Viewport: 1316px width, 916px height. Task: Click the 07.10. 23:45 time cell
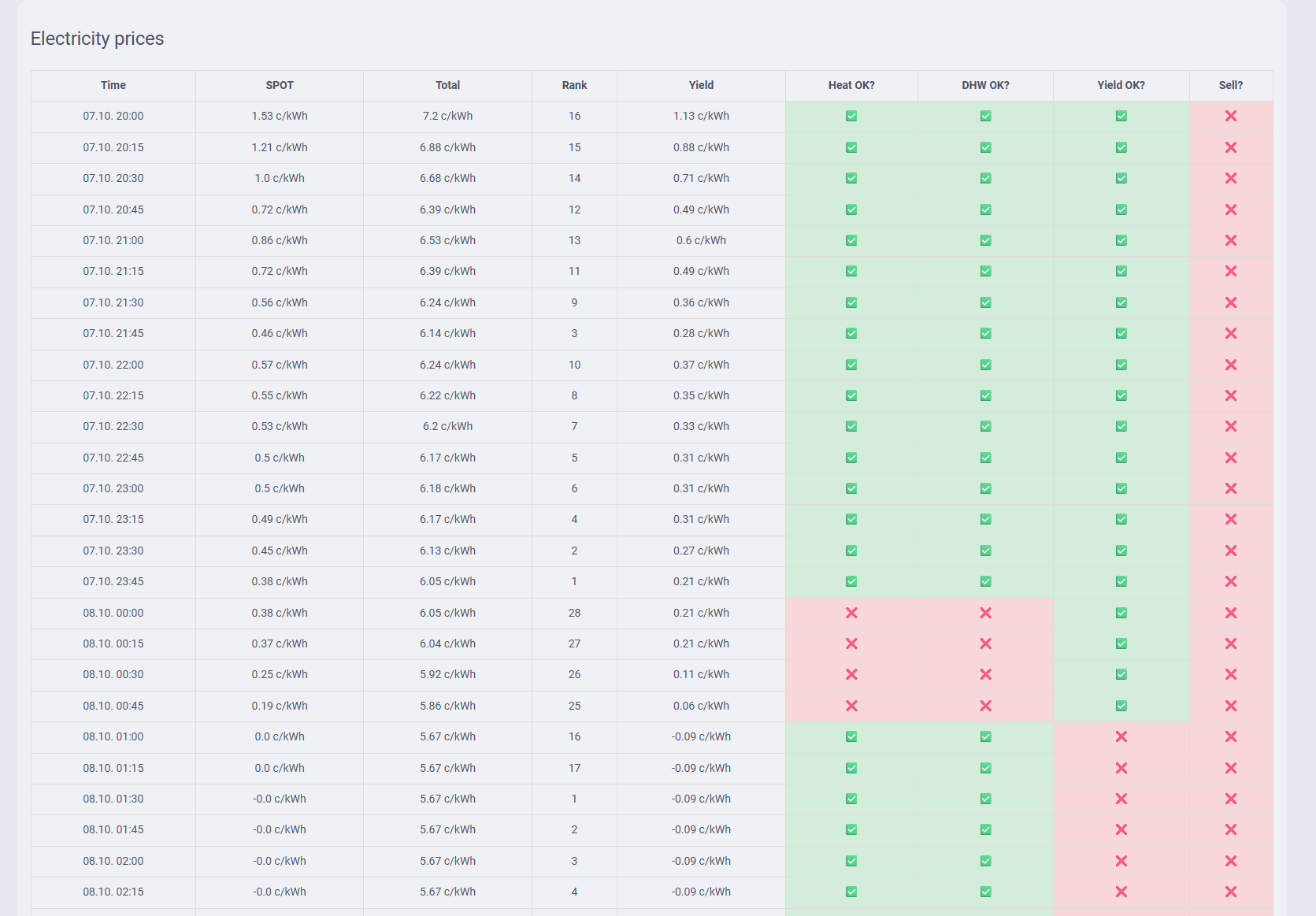click(x=113, y=581)
